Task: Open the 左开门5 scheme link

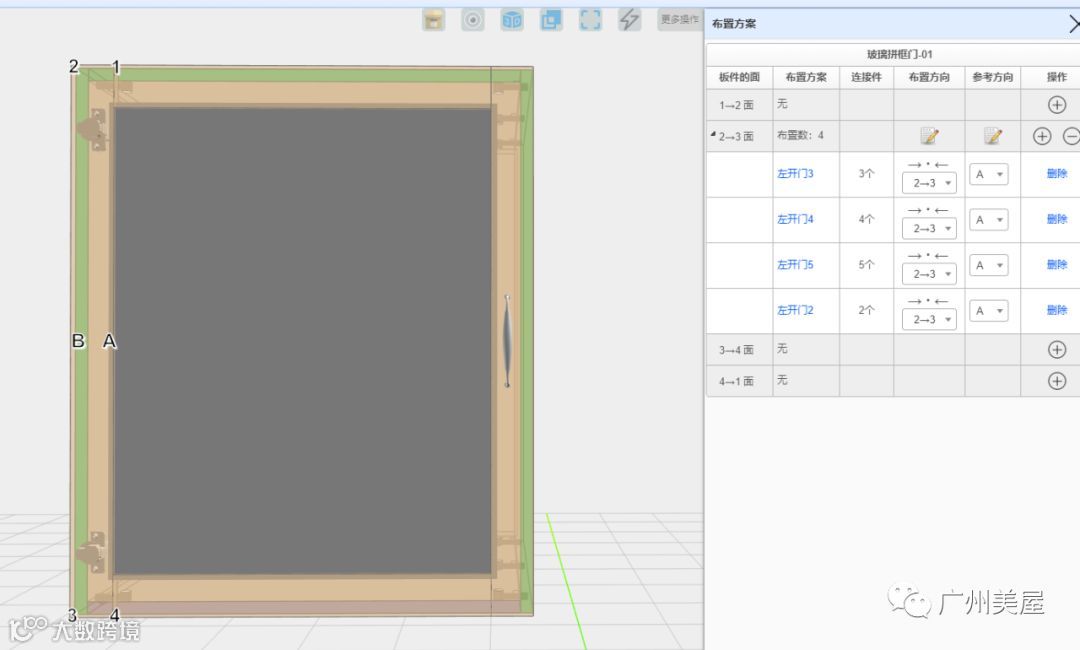Action: point(795,264)
